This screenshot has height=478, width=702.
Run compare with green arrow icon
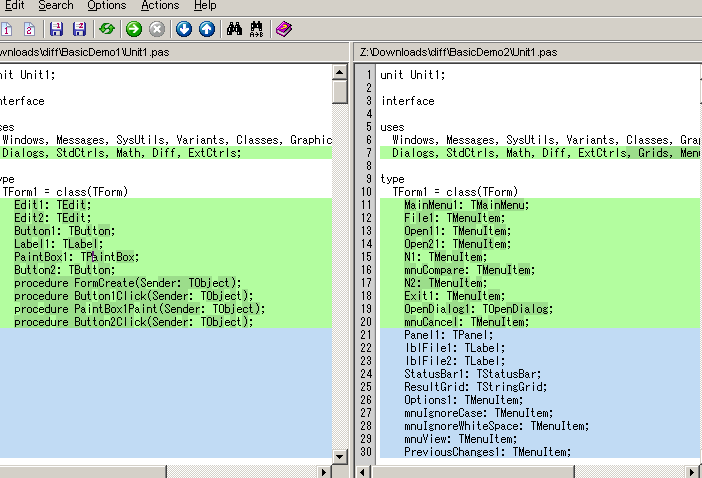click(x=134, y=29)
